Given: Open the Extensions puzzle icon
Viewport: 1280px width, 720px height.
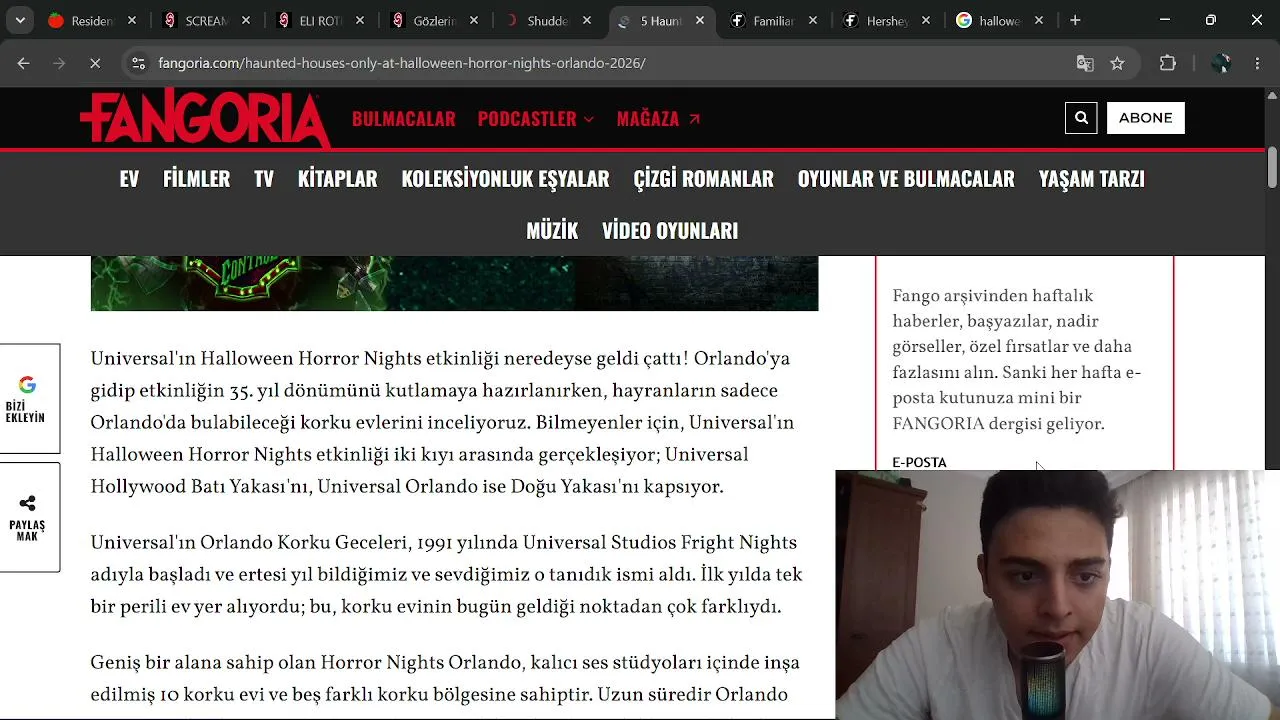Looking at the screenshot, I should click(1168, 63).
